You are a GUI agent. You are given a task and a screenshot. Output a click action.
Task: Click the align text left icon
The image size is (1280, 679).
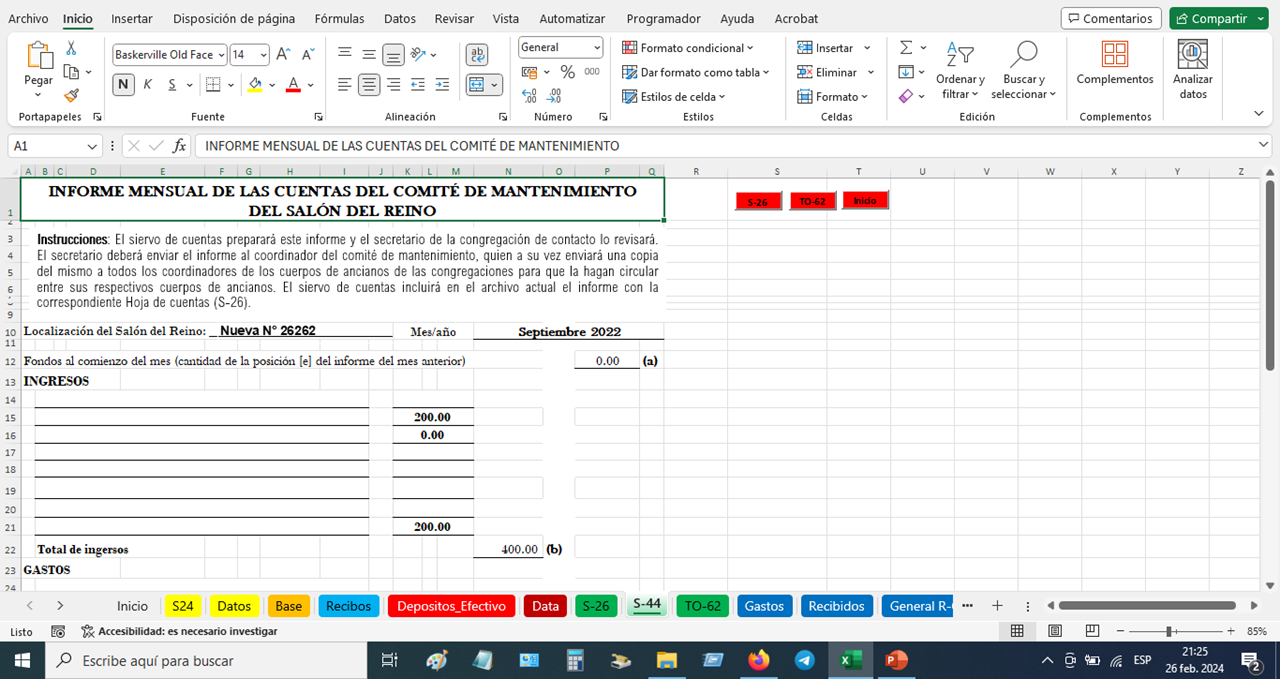coord(345,85)
